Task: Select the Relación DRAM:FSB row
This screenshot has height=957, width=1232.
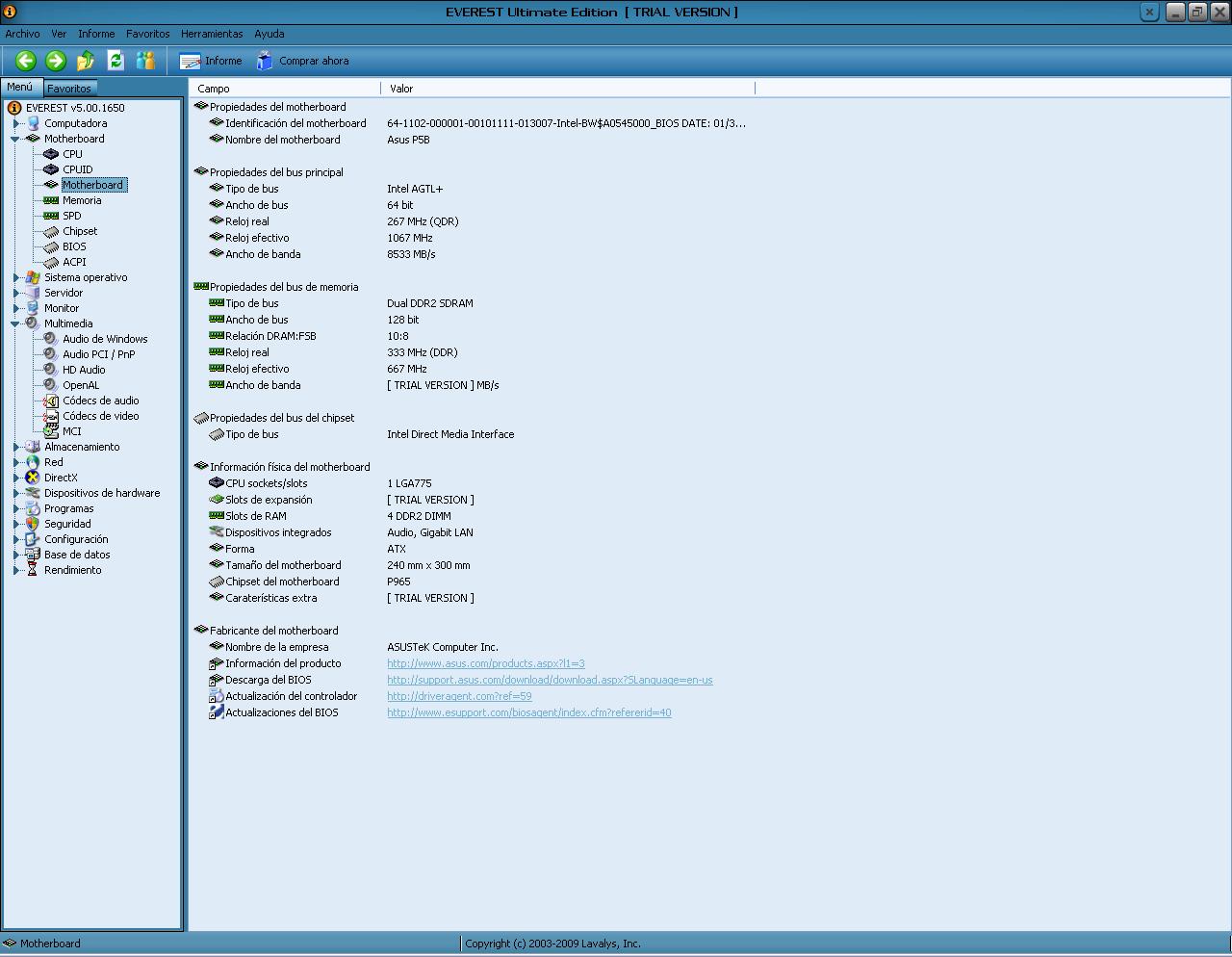Action: point(472,336)
